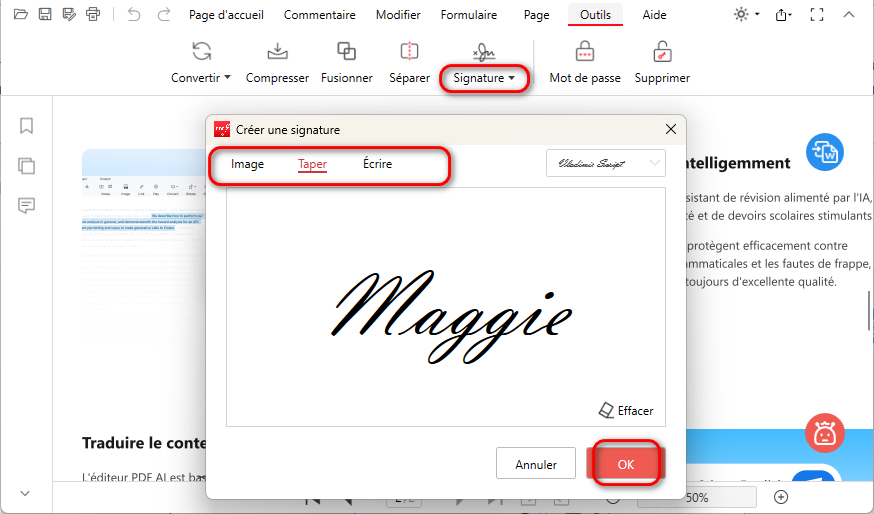Click the Save floppy disk icon

[45, 14]
